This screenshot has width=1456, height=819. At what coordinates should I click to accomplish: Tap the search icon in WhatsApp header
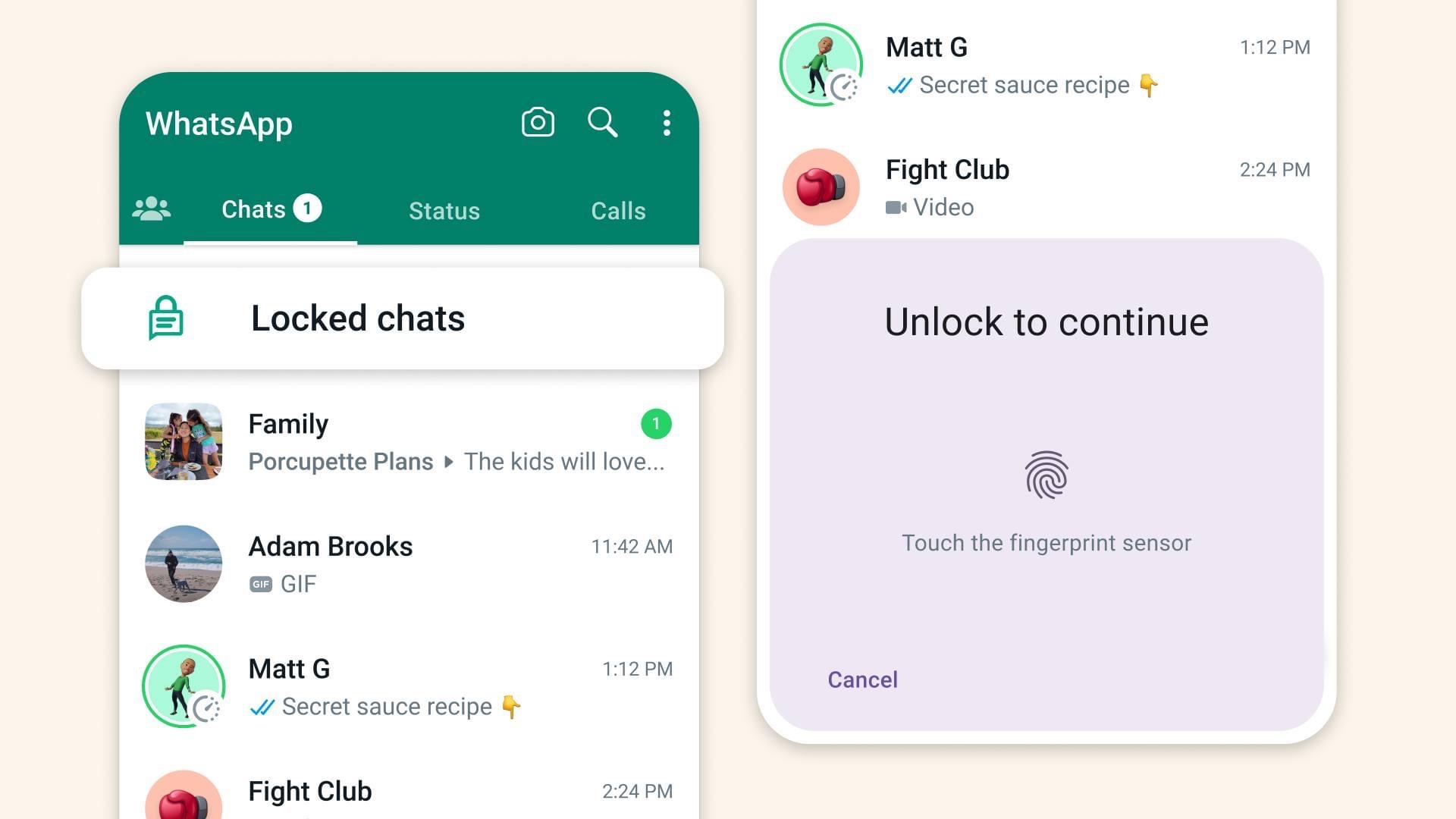point(602,122)
